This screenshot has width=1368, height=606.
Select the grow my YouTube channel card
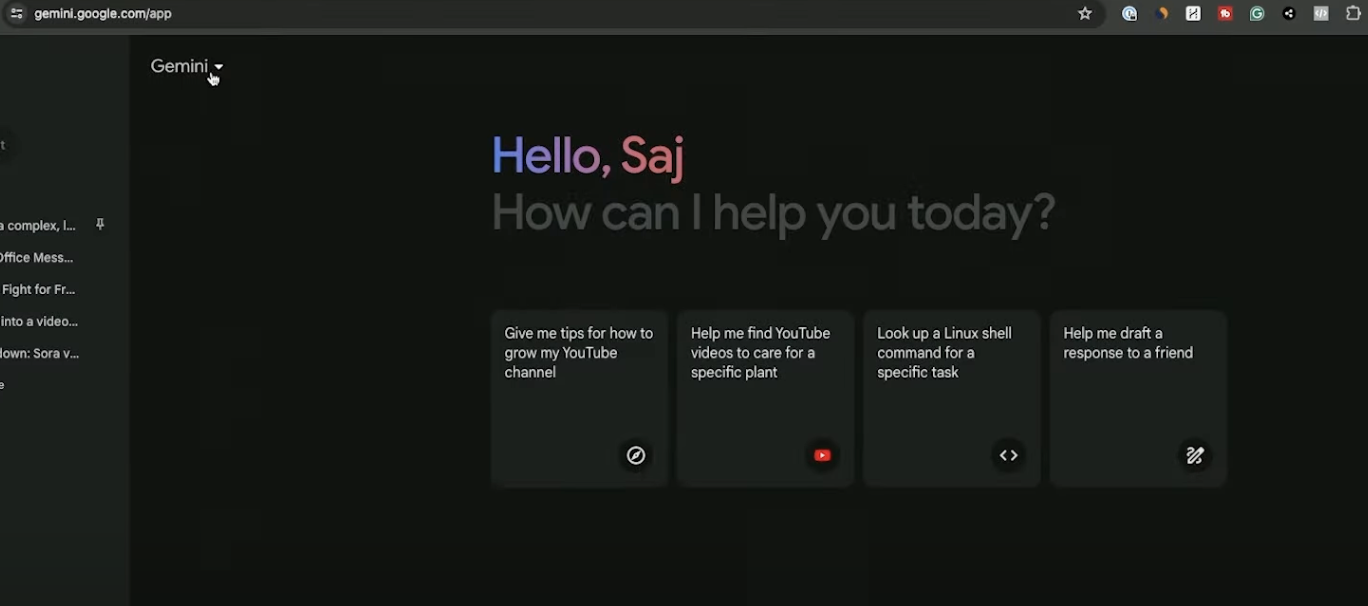click(x=579, y=398)
